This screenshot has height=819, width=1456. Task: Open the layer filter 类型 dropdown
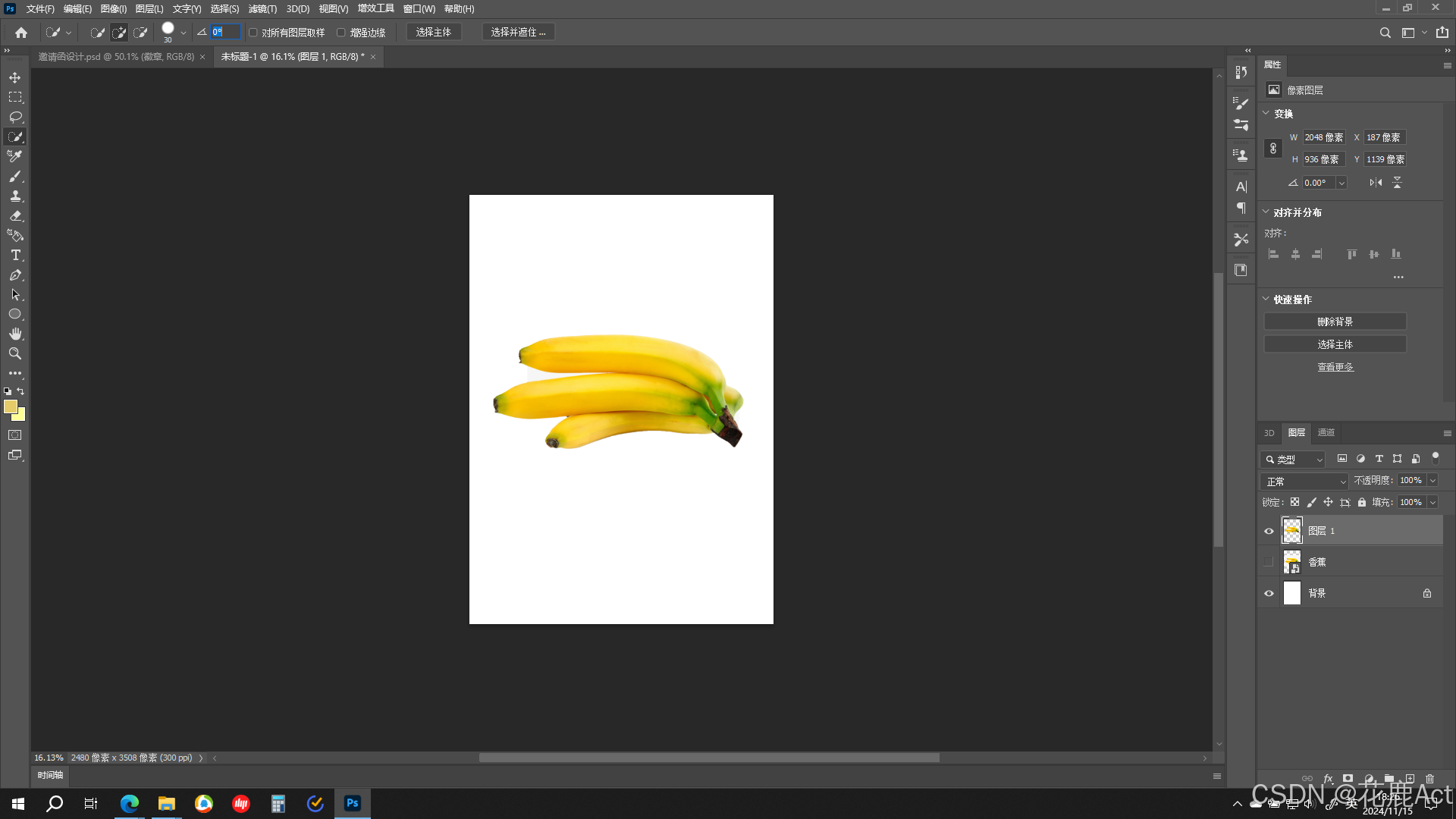1294,460
